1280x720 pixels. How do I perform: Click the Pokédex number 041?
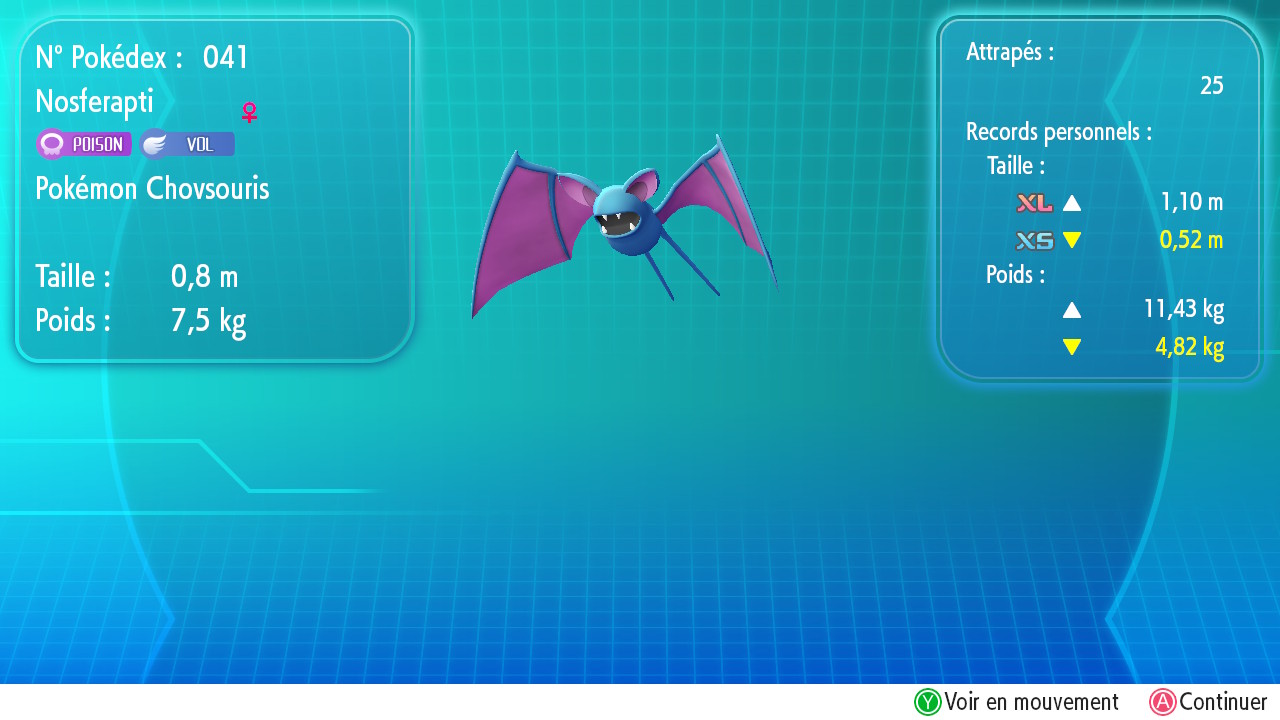(226, 58)
